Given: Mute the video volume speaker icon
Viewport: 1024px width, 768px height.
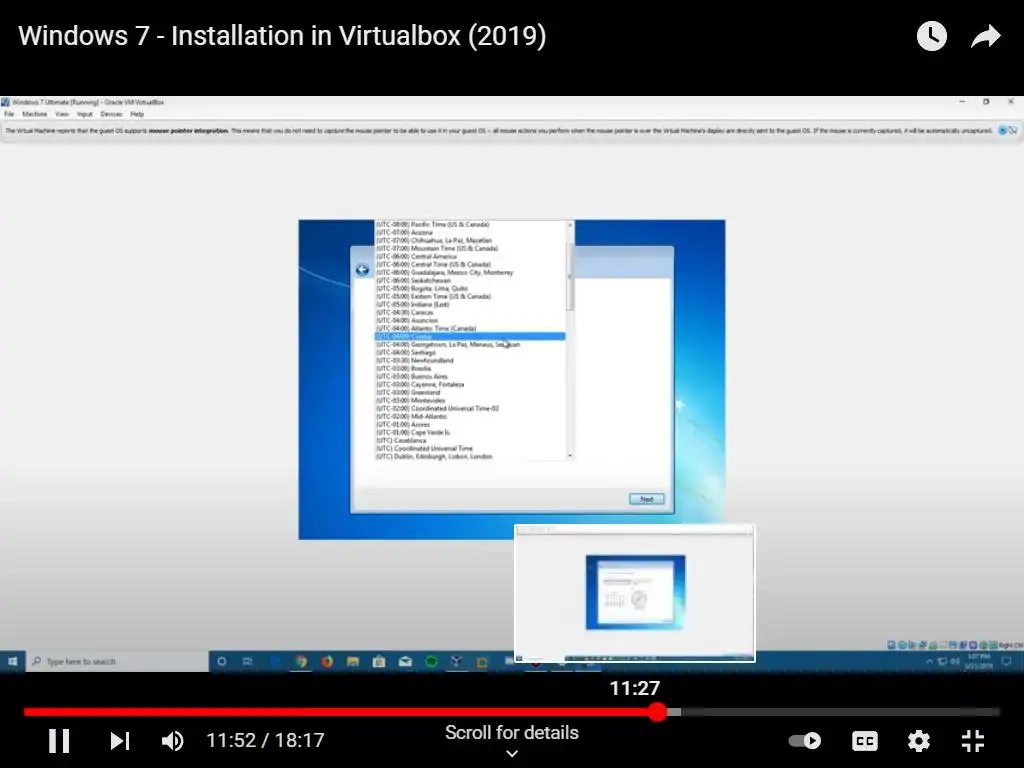Looking at the screenshot, I should [173, 741].
